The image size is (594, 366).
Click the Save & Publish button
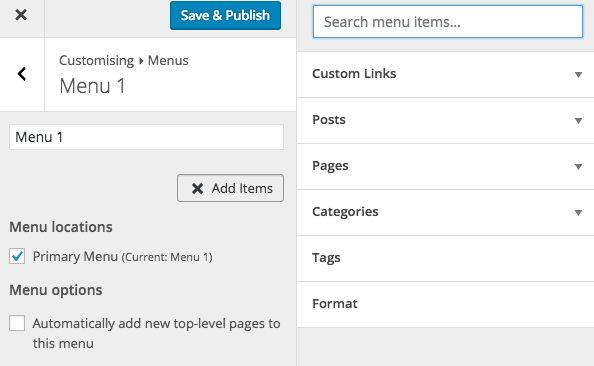click(225, 16)
